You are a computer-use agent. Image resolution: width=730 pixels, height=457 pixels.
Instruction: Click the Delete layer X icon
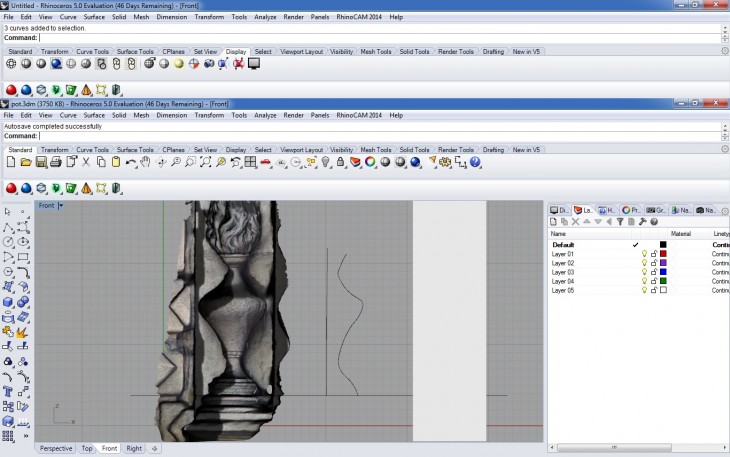tap(575, 221)
